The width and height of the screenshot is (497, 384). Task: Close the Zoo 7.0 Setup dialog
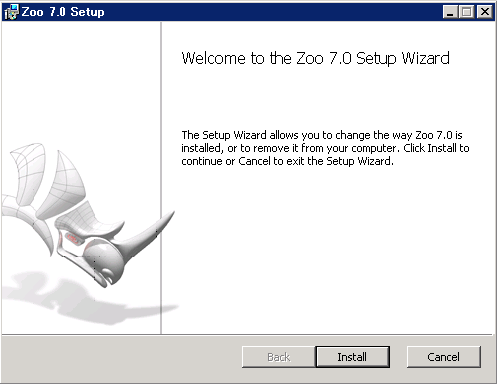coord(485,12)
